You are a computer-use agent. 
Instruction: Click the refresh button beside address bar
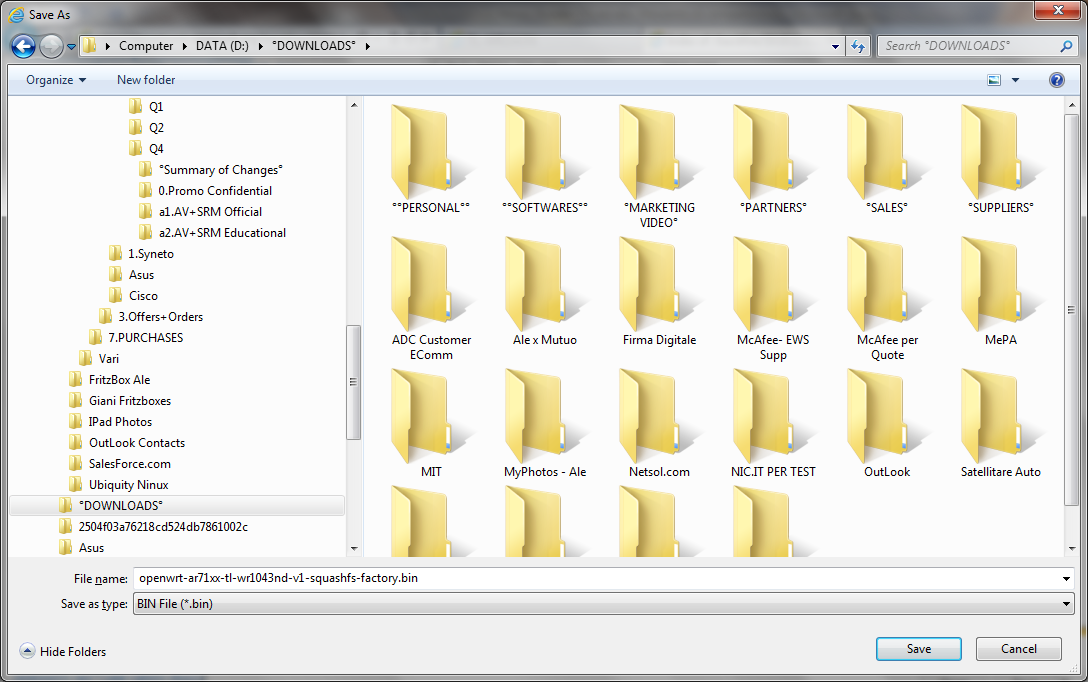point(858,46)
